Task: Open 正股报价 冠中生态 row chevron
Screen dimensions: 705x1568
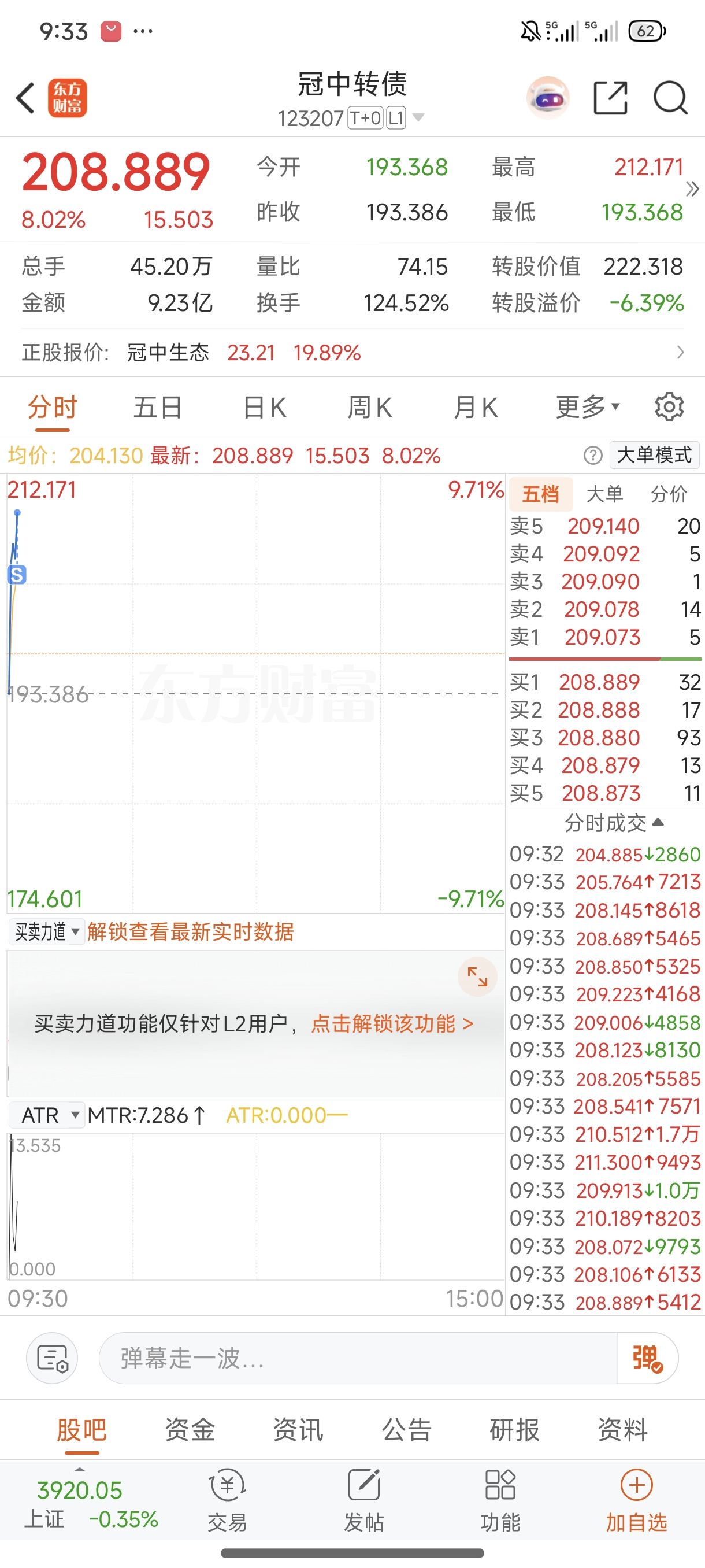Action: tap(680, 352)
